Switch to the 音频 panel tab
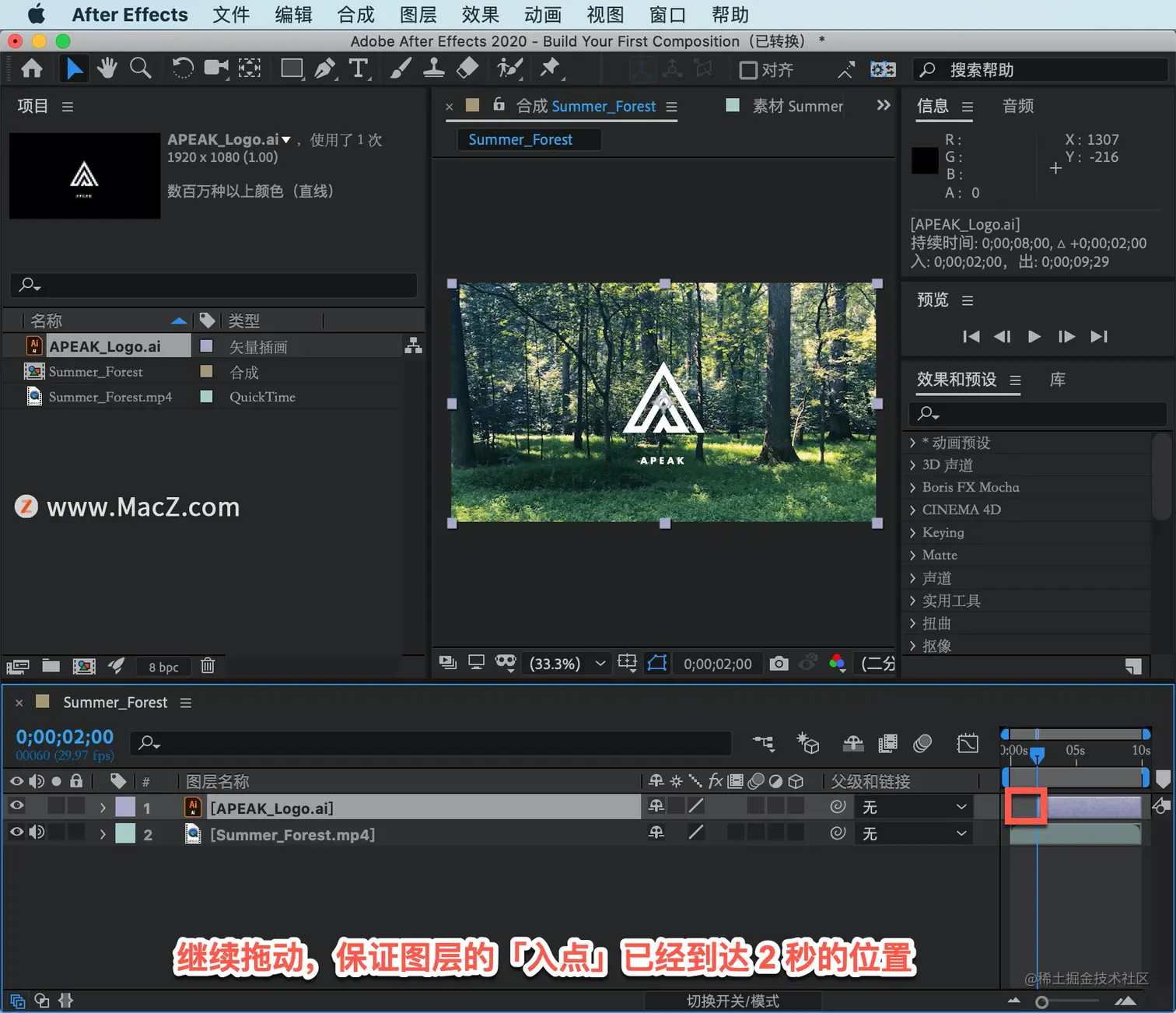The width and height of the screenshot is (1176, 1013). (1018, 106)
